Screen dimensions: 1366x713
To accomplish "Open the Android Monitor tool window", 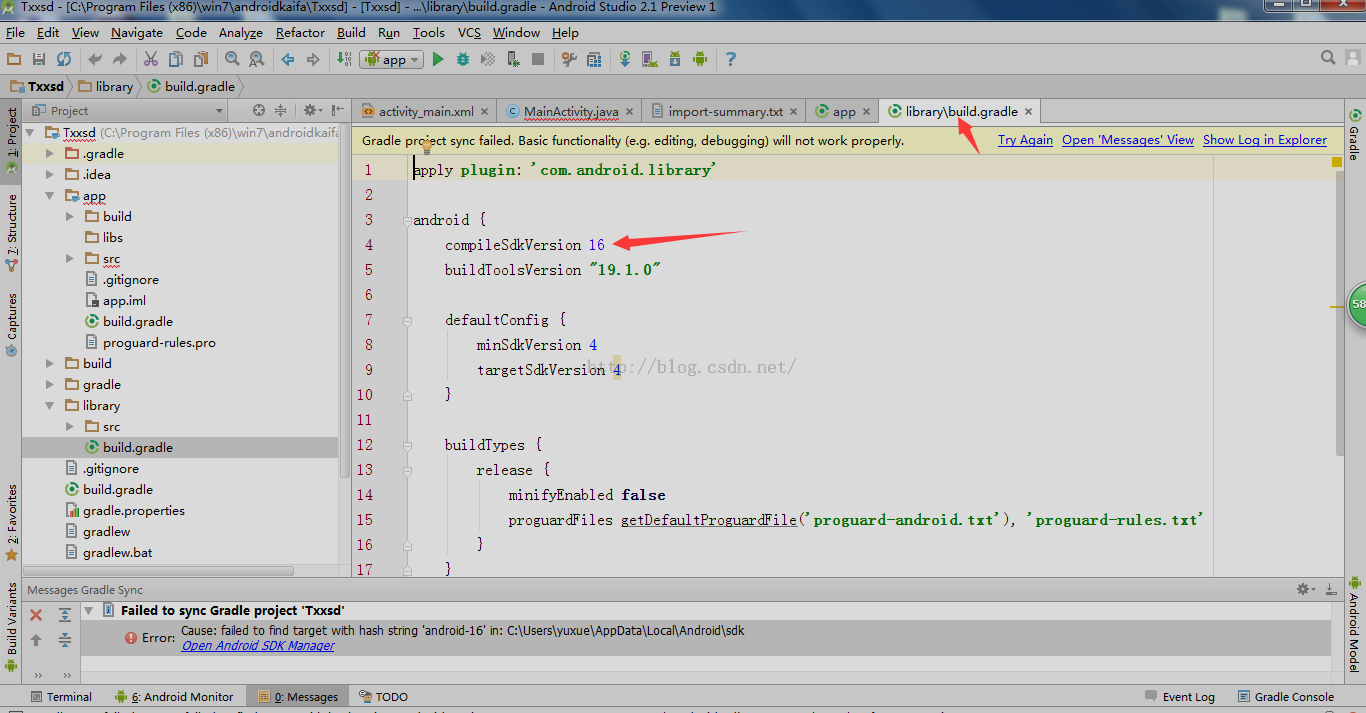I will pyautogui.click(x=174, y=697).
